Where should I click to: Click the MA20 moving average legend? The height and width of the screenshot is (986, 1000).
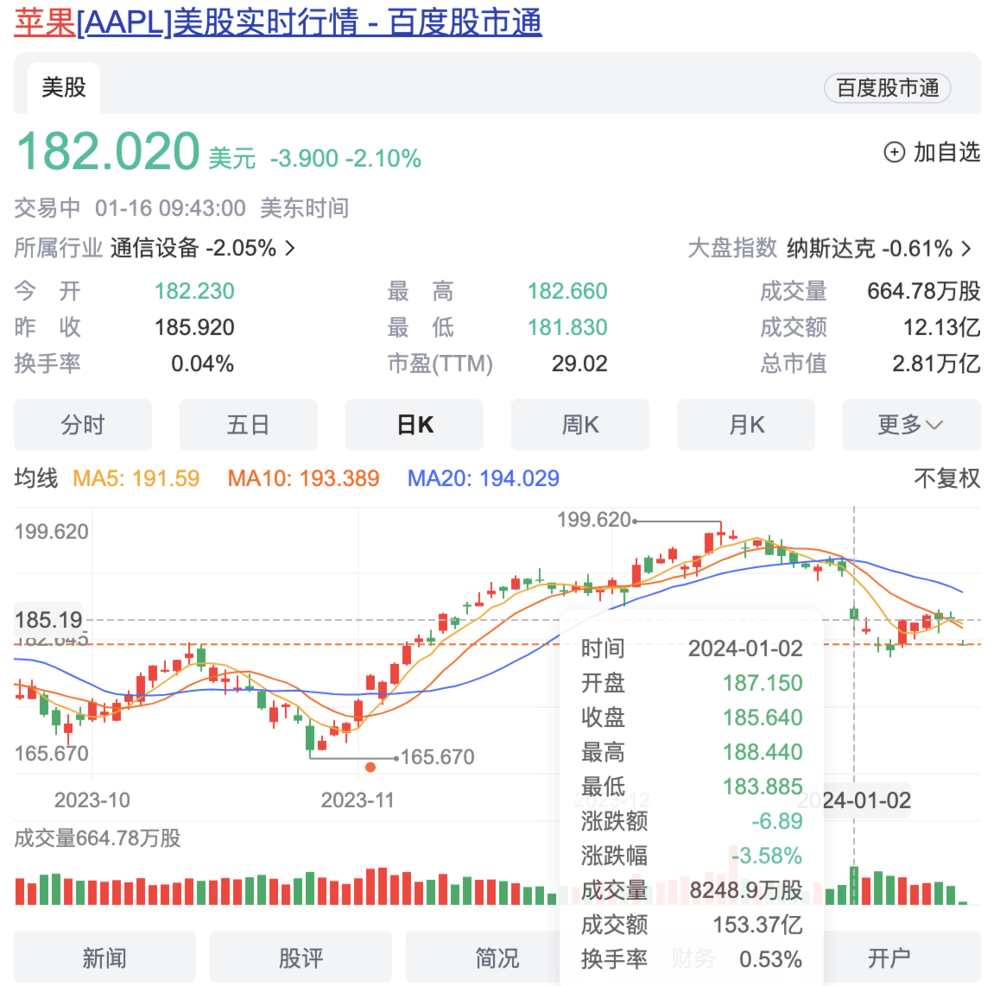coord(483,479)
